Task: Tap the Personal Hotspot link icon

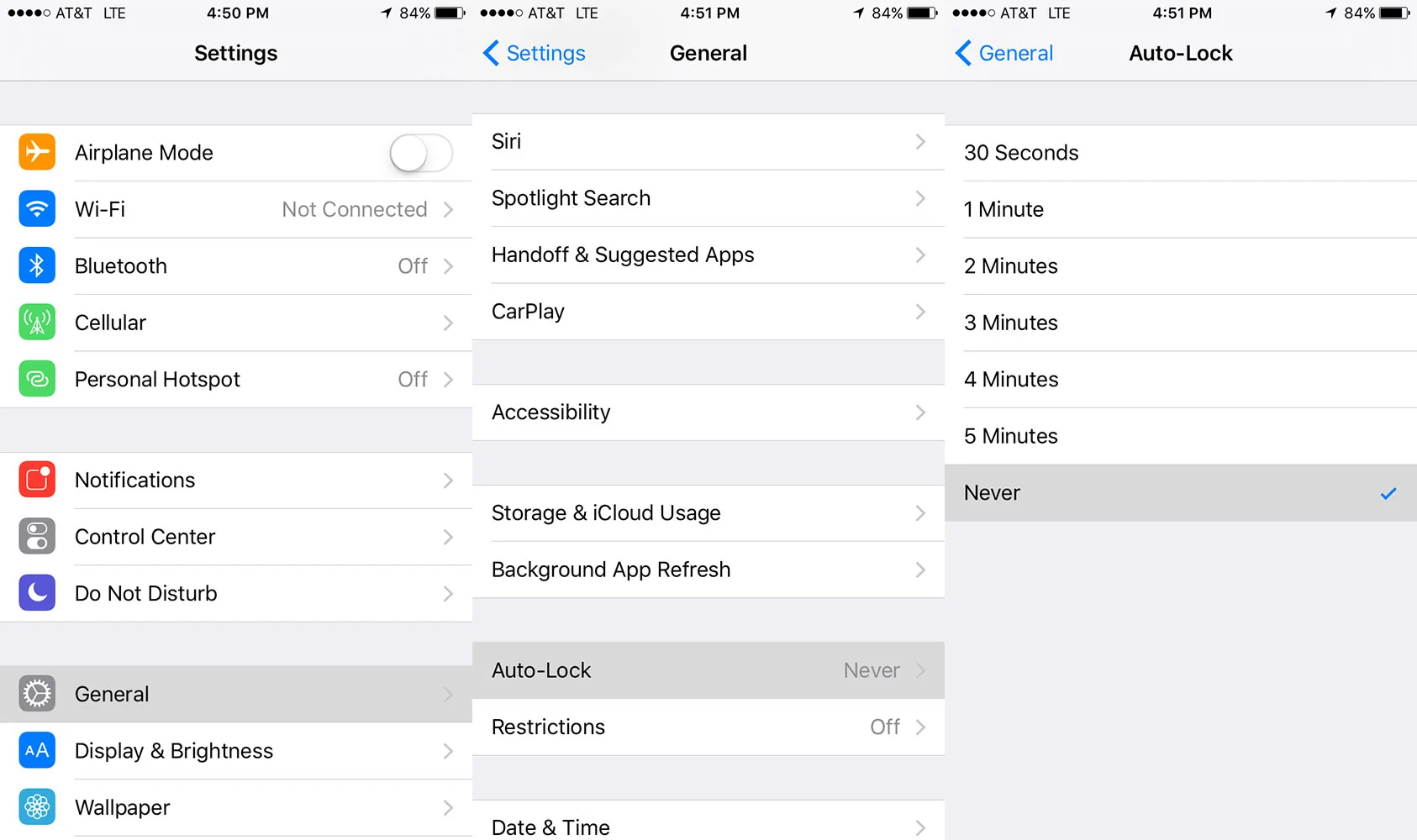Action: 37,379
